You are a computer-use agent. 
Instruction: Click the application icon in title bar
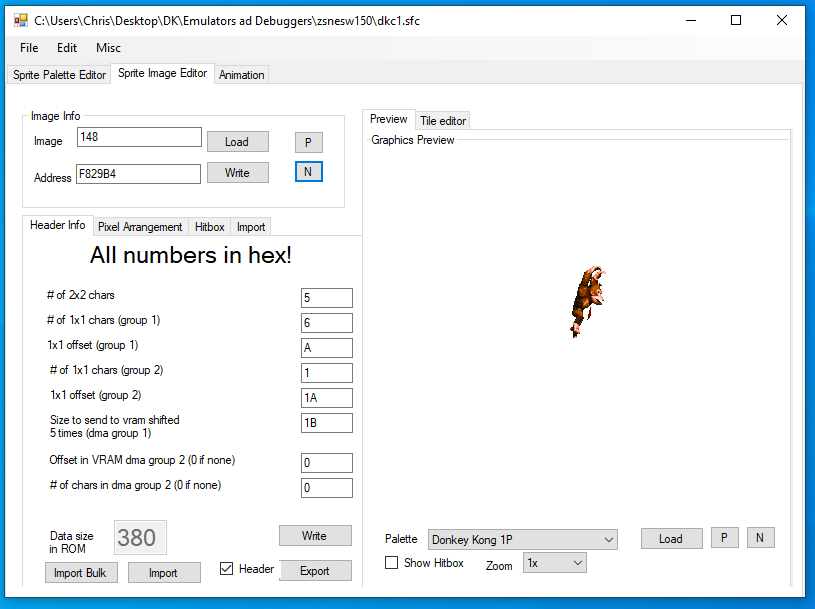click(20, 20)
